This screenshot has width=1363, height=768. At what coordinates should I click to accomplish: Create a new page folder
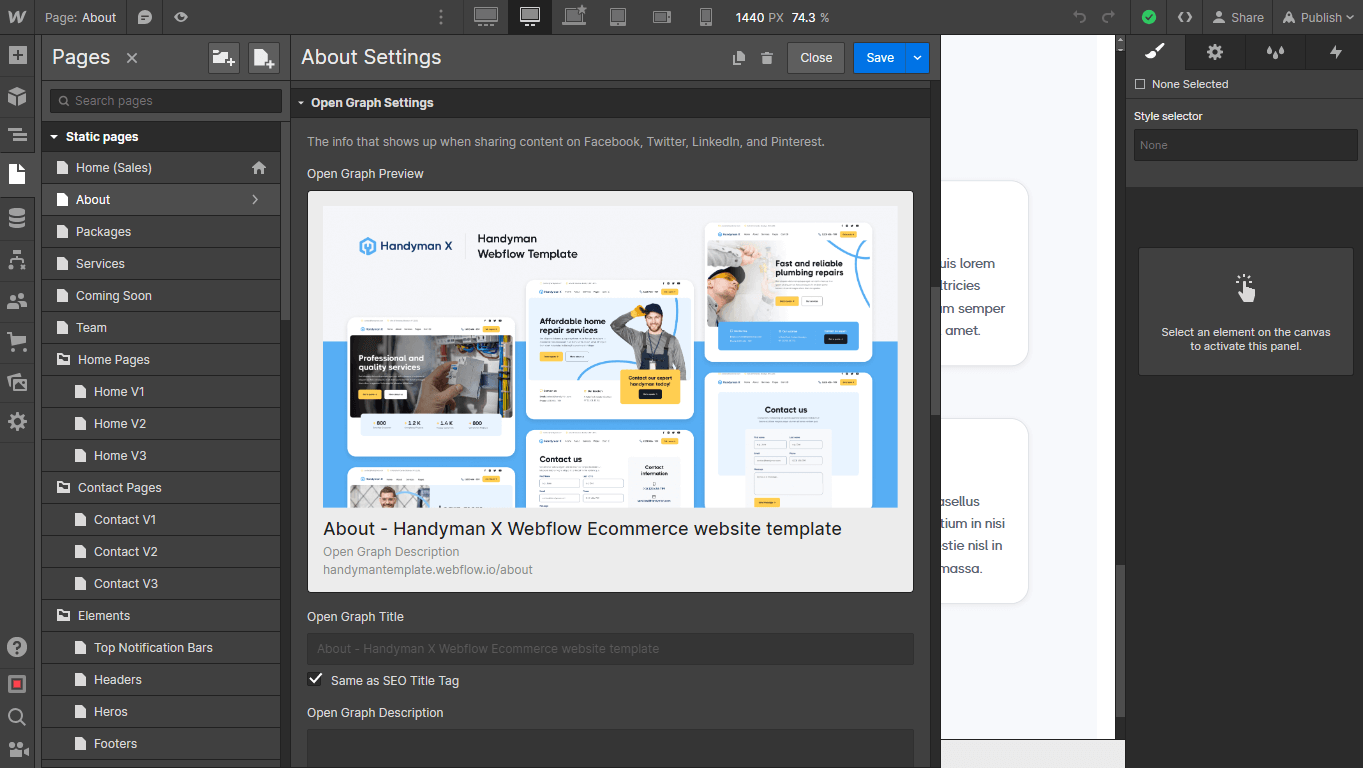click(x=224, y=58)
